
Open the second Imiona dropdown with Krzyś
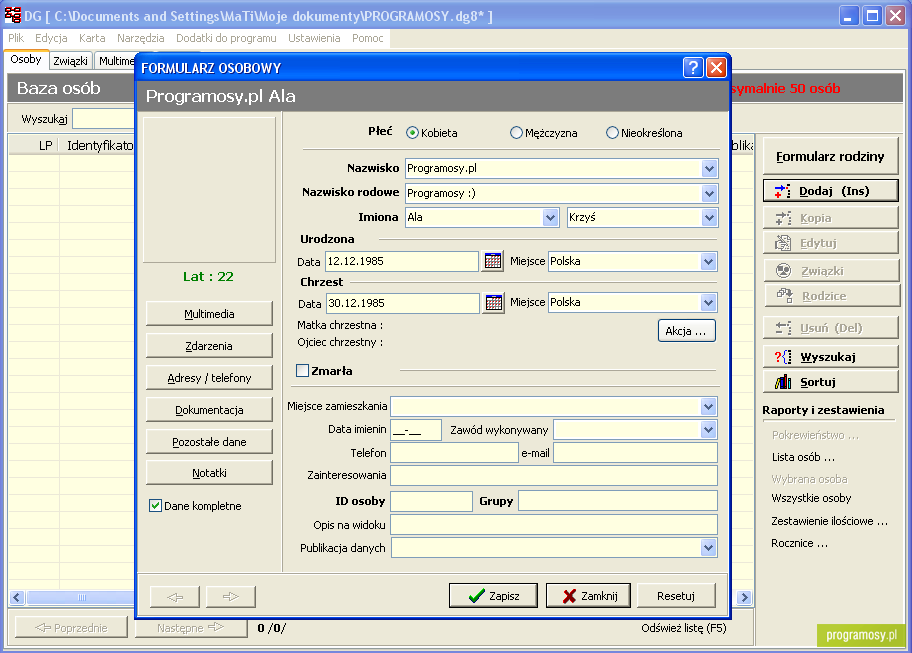point(709,217)
